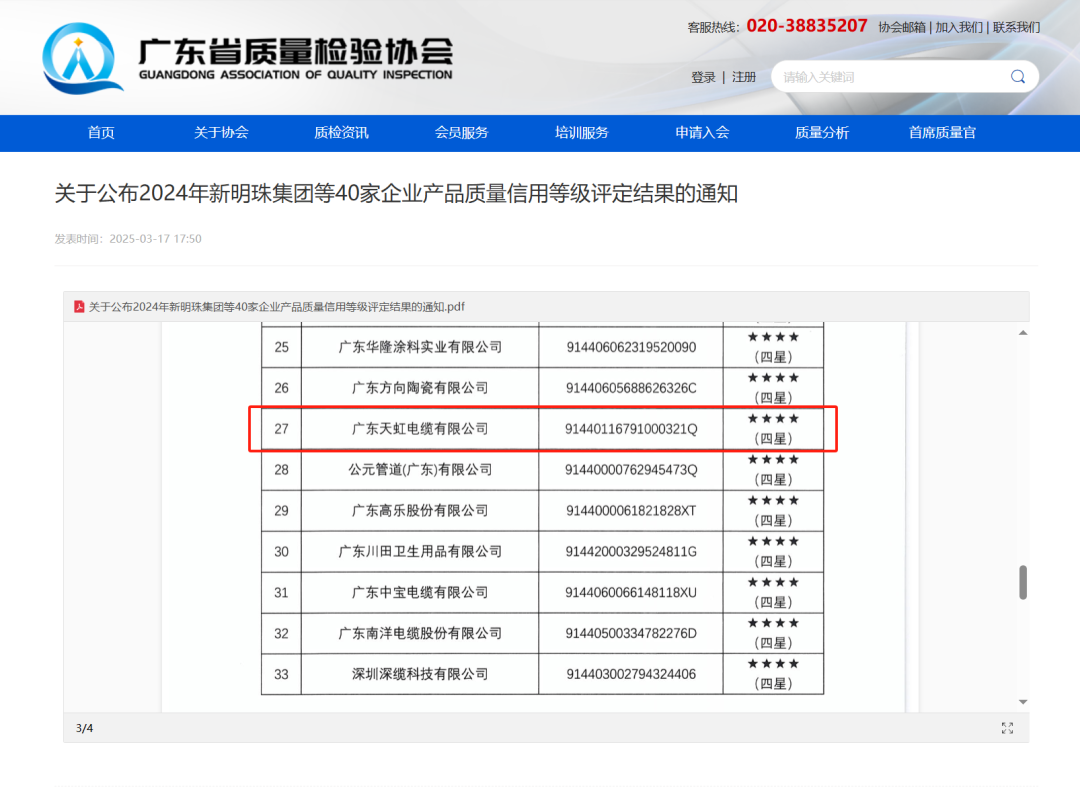Open the 培训服务 menu item
The height and width of the screenshot is (806, 1080).
point(581,133)
